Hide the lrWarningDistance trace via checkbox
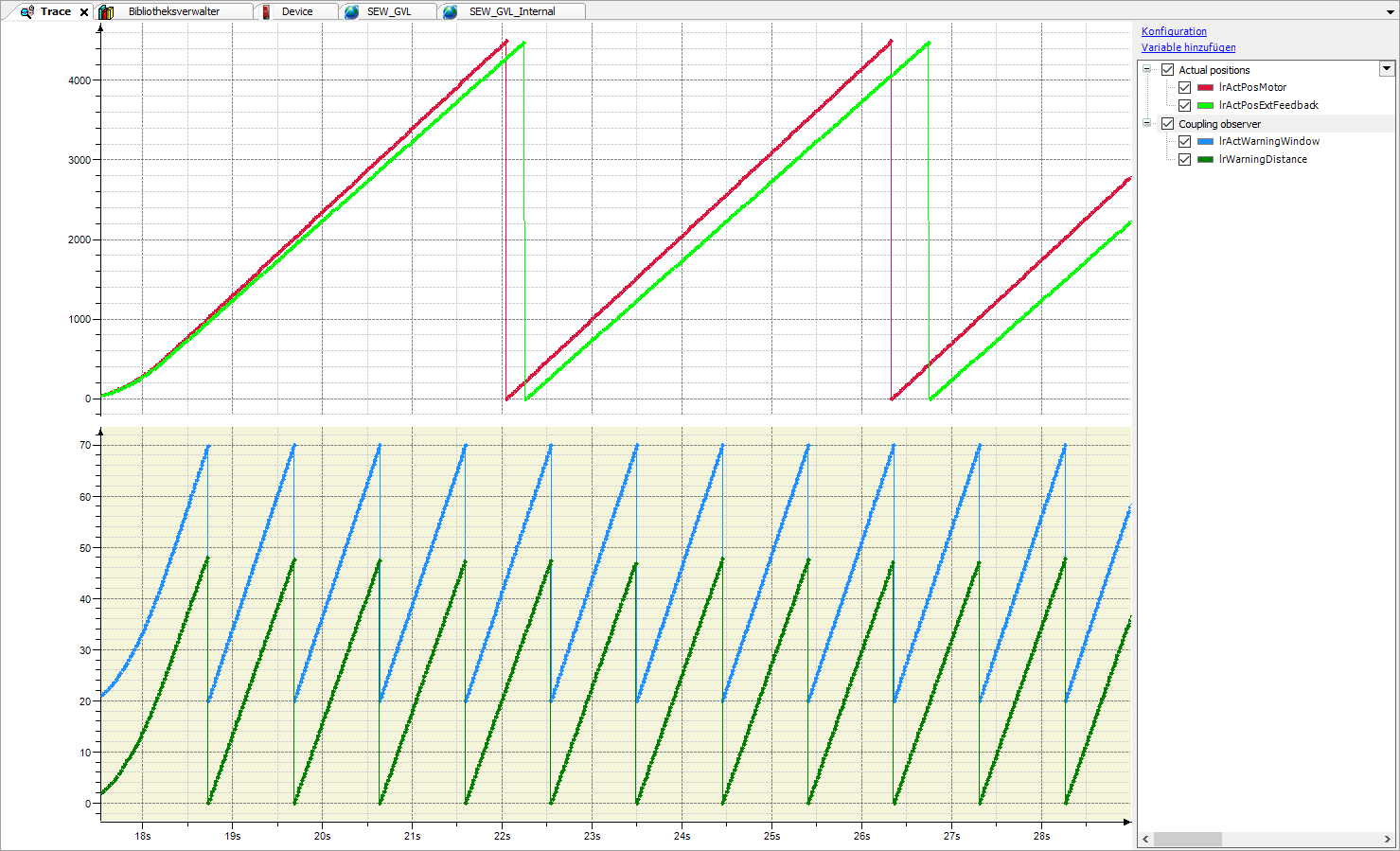1400x851 pixels. click(1184, 159)
